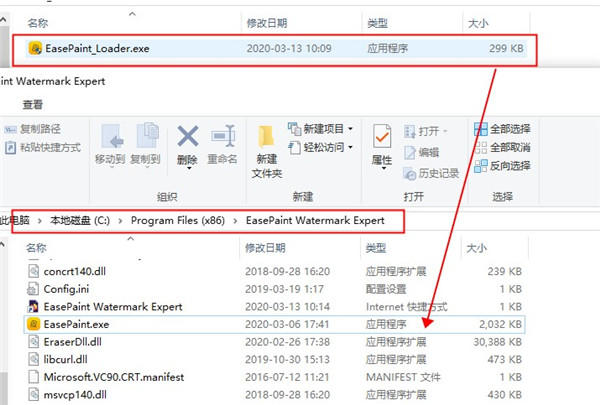Click 全部选择 (Select all)

click(502, 129)
